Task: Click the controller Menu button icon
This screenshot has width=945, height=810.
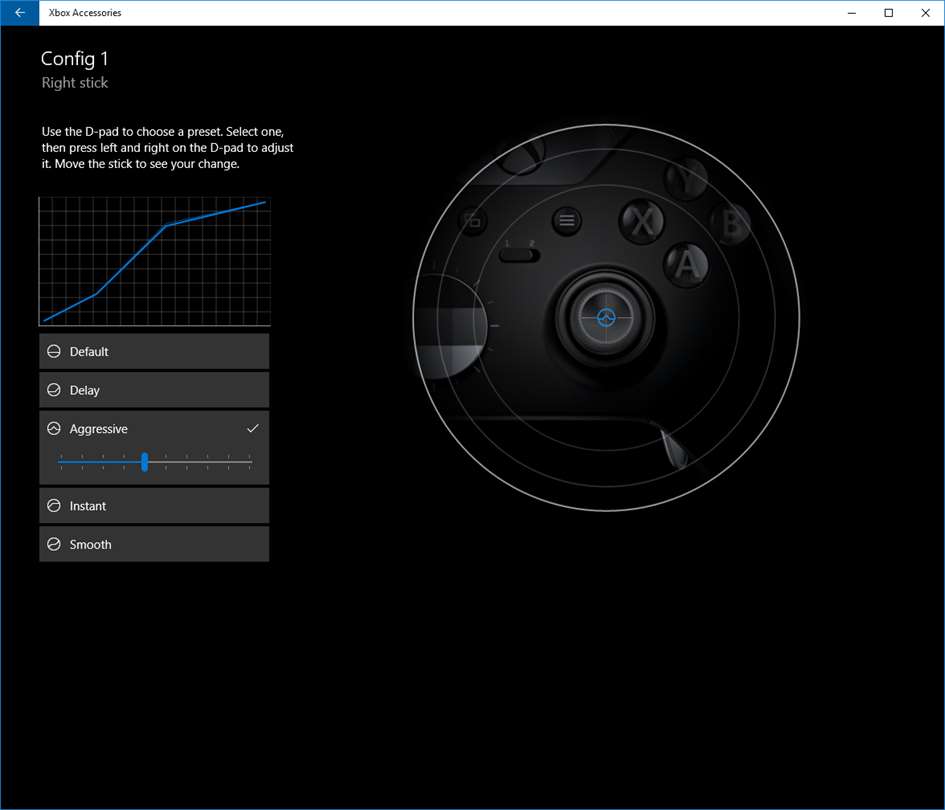Action: (567, 220)
